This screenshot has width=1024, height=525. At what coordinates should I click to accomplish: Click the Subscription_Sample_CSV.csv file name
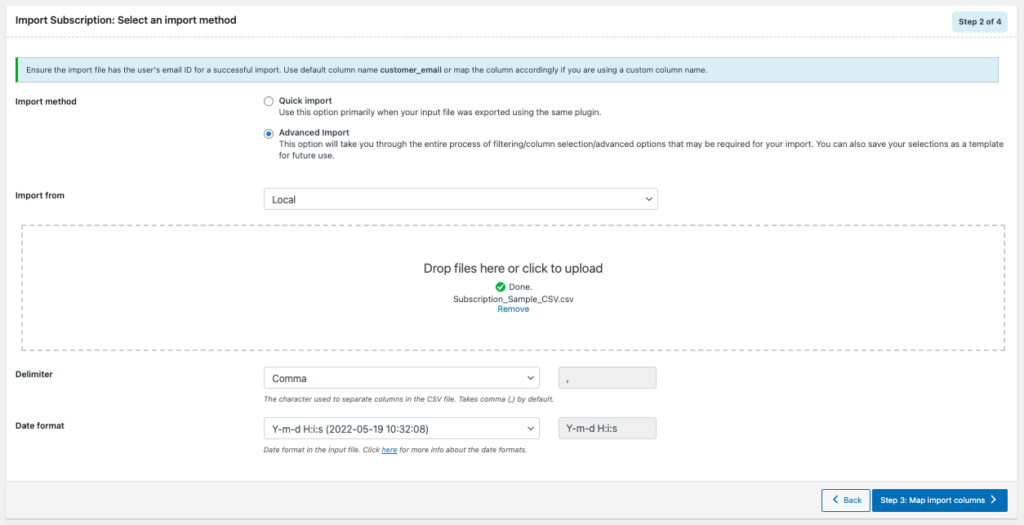point(513,298)
